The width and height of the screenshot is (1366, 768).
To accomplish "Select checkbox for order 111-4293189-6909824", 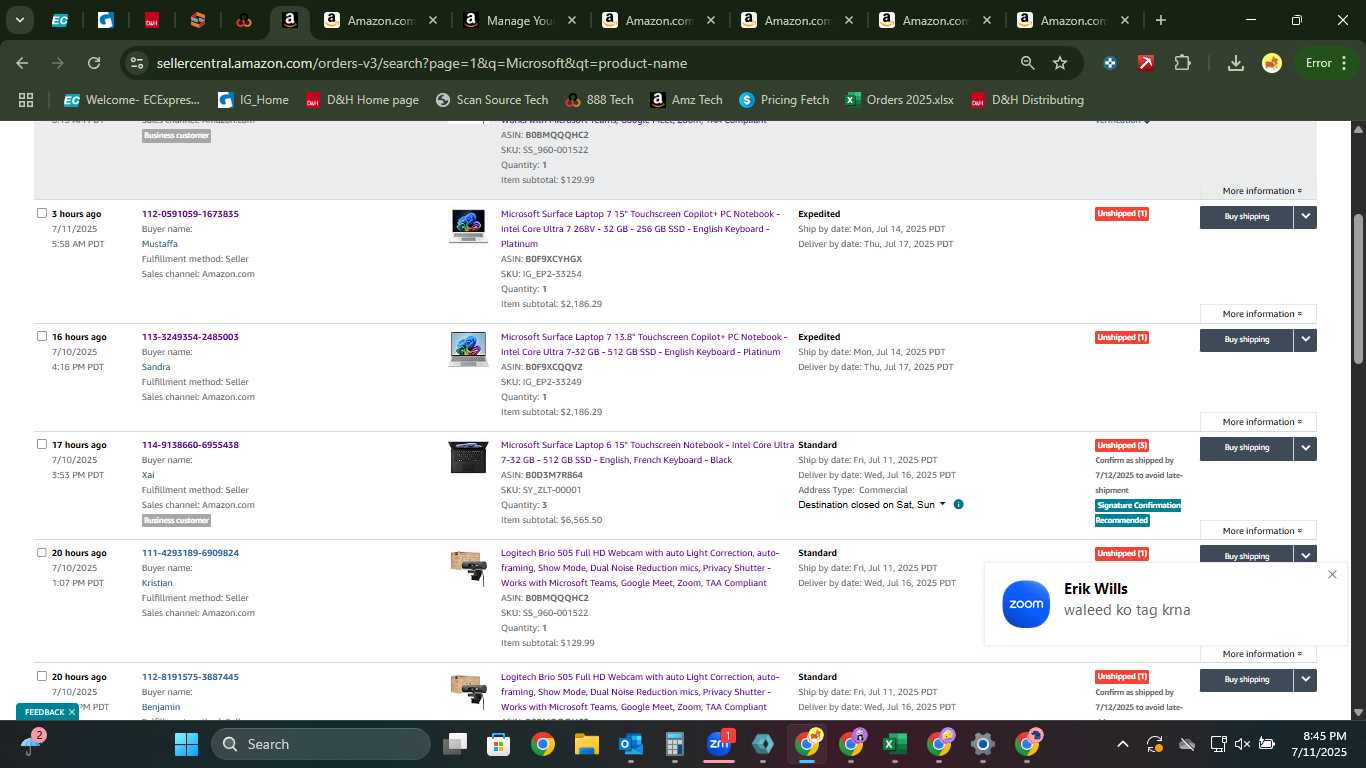I will [42, 552].
